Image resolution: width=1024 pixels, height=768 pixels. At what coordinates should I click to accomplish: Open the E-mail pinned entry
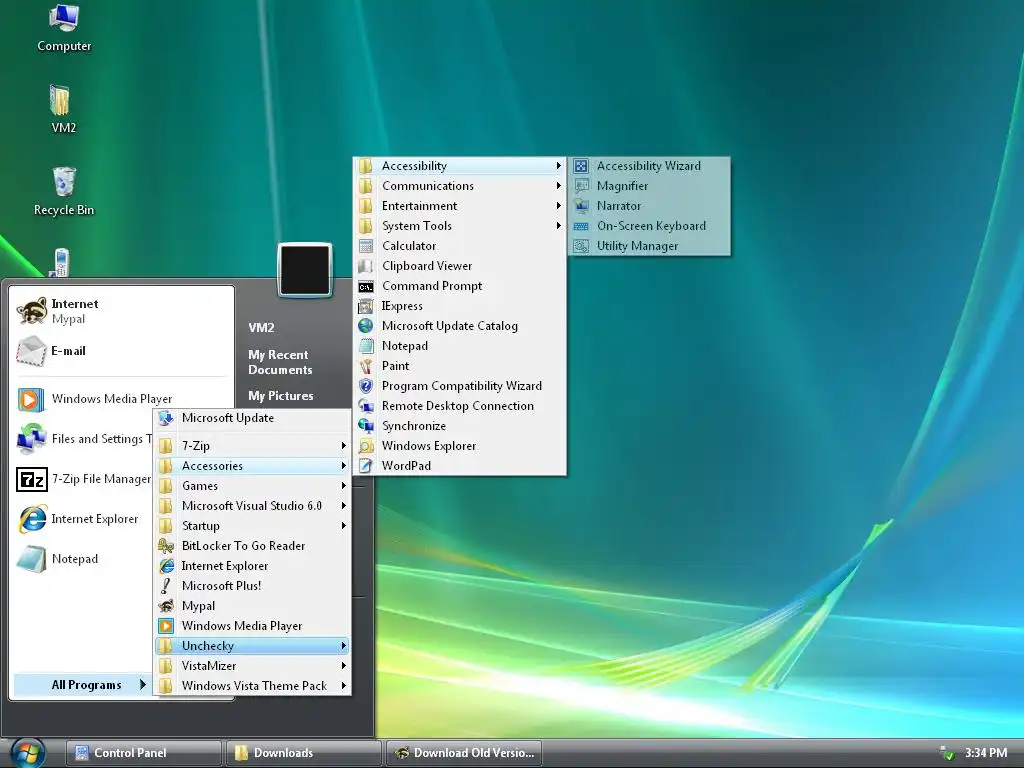[x=122, y=351]
